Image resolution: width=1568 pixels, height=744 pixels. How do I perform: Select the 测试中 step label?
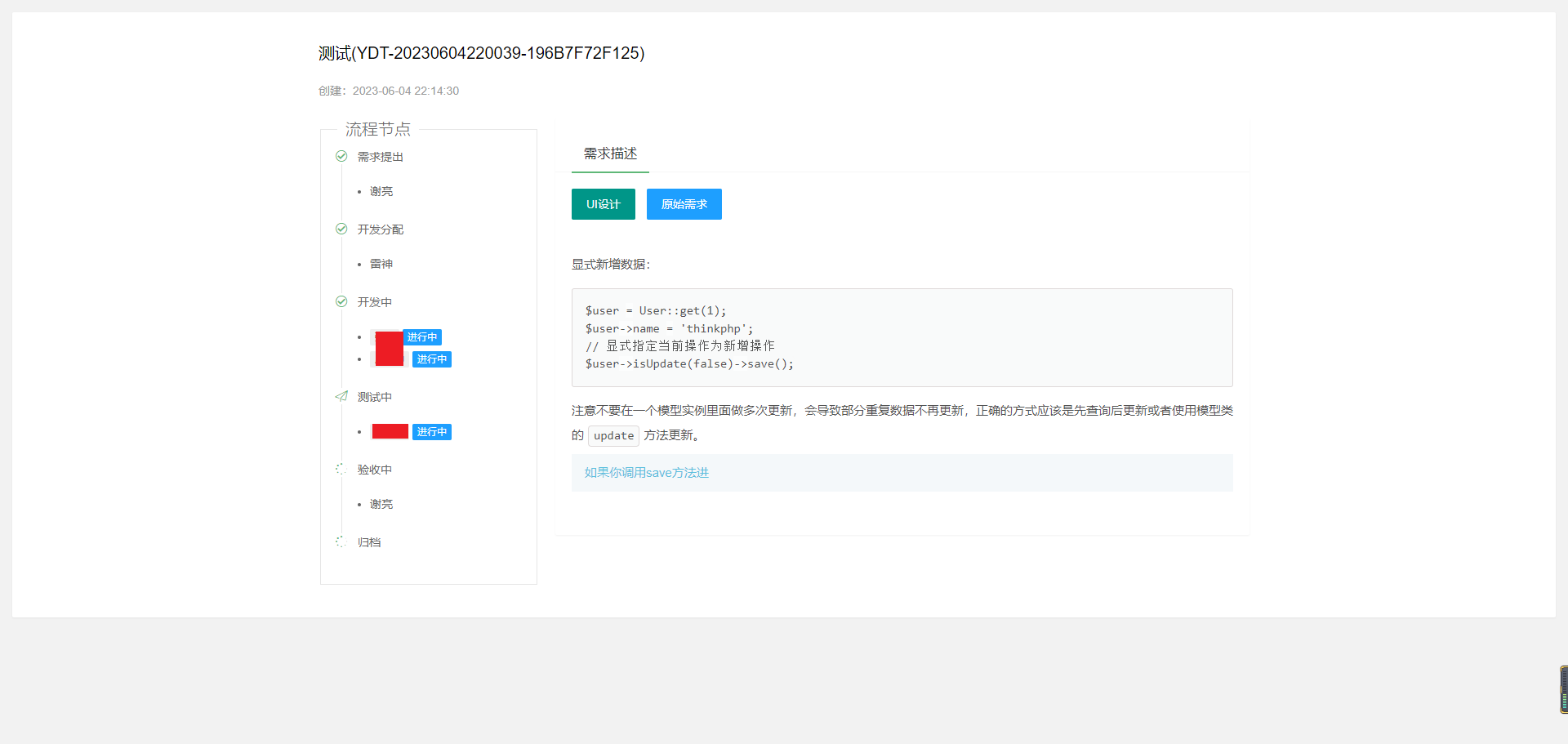[x=375, y=397]
